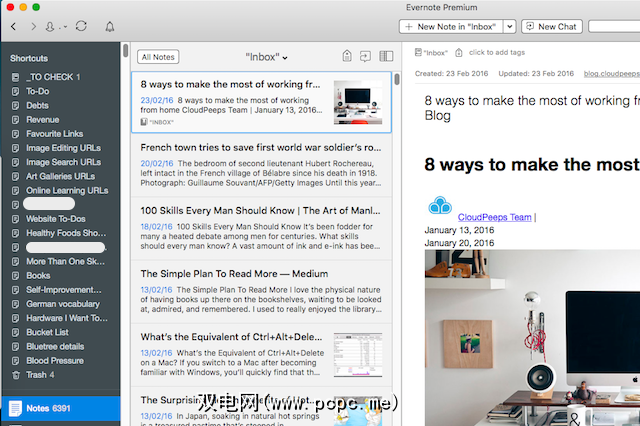
Task: Sync notes with the circular arrows icon
Action: pos(81,26)
